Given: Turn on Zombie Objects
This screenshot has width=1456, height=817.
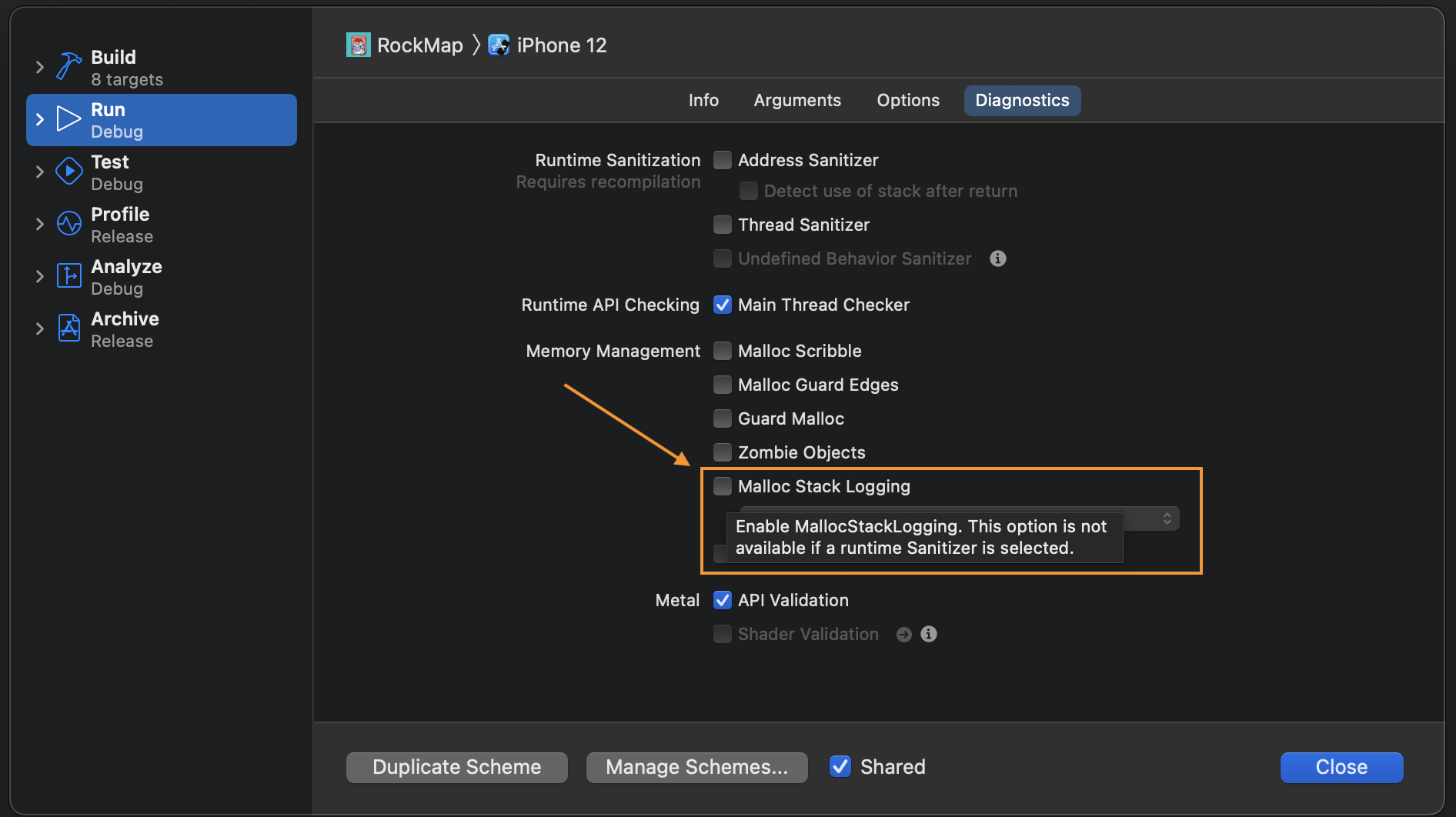Looking at the screenshot, I should coord(723,452).
